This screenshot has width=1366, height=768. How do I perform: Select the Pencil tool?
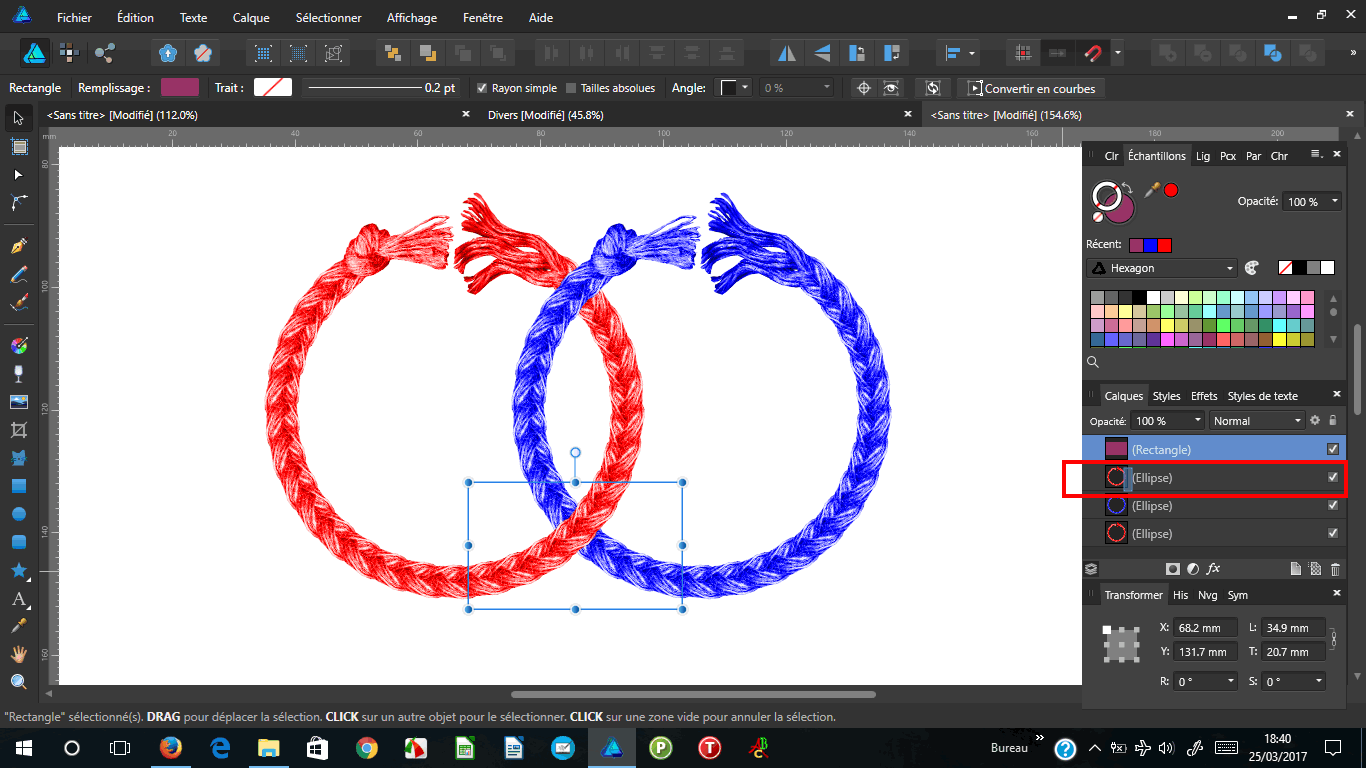point(18,274)
